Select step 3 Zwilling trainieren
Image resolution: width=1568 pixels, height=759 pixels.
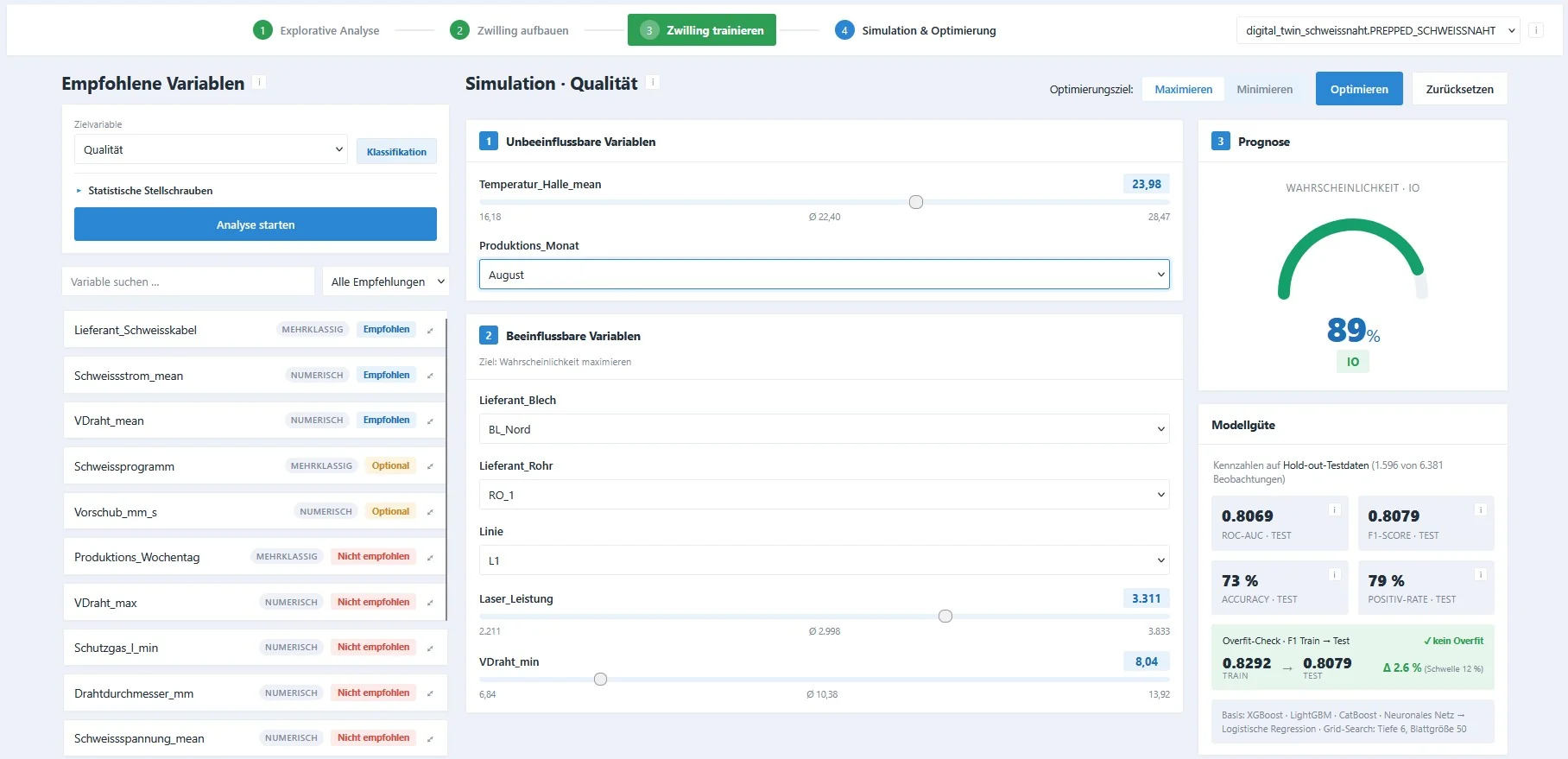[x=702, y=30]
